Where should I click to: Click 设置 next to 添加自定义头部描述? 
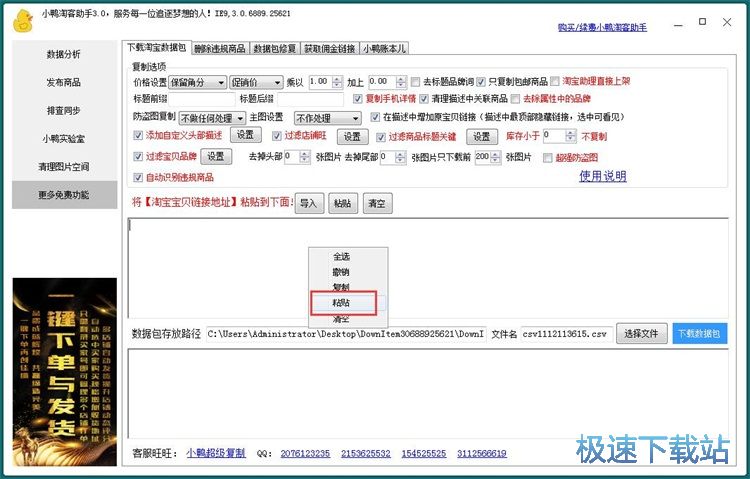(246, 135)
